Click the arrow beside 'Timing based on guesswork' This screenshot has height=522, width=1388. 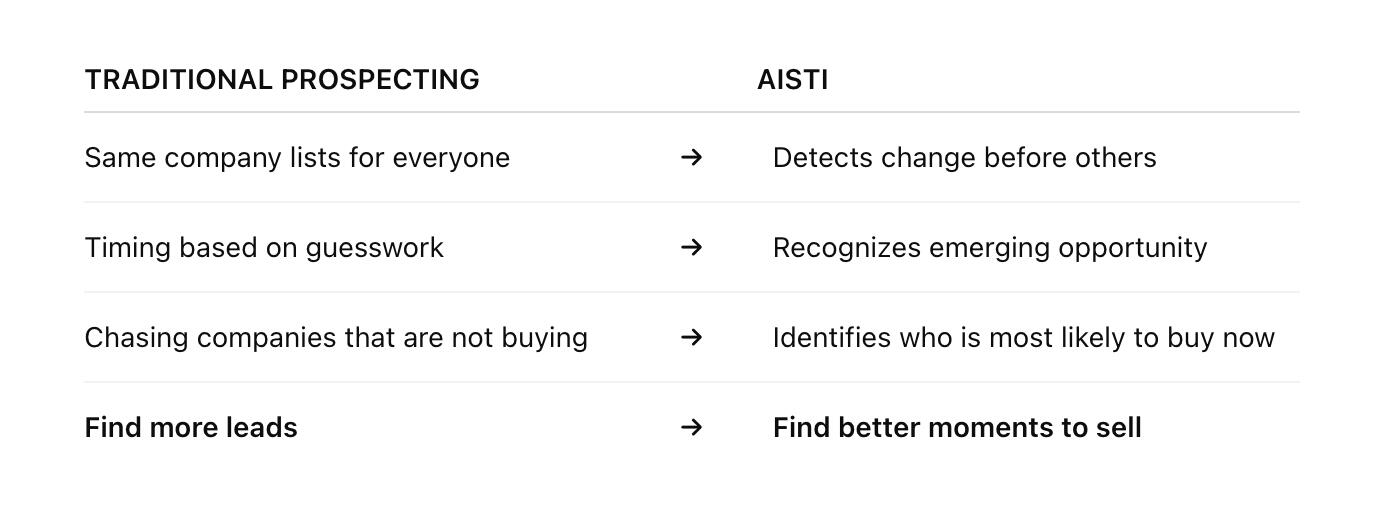691,247
